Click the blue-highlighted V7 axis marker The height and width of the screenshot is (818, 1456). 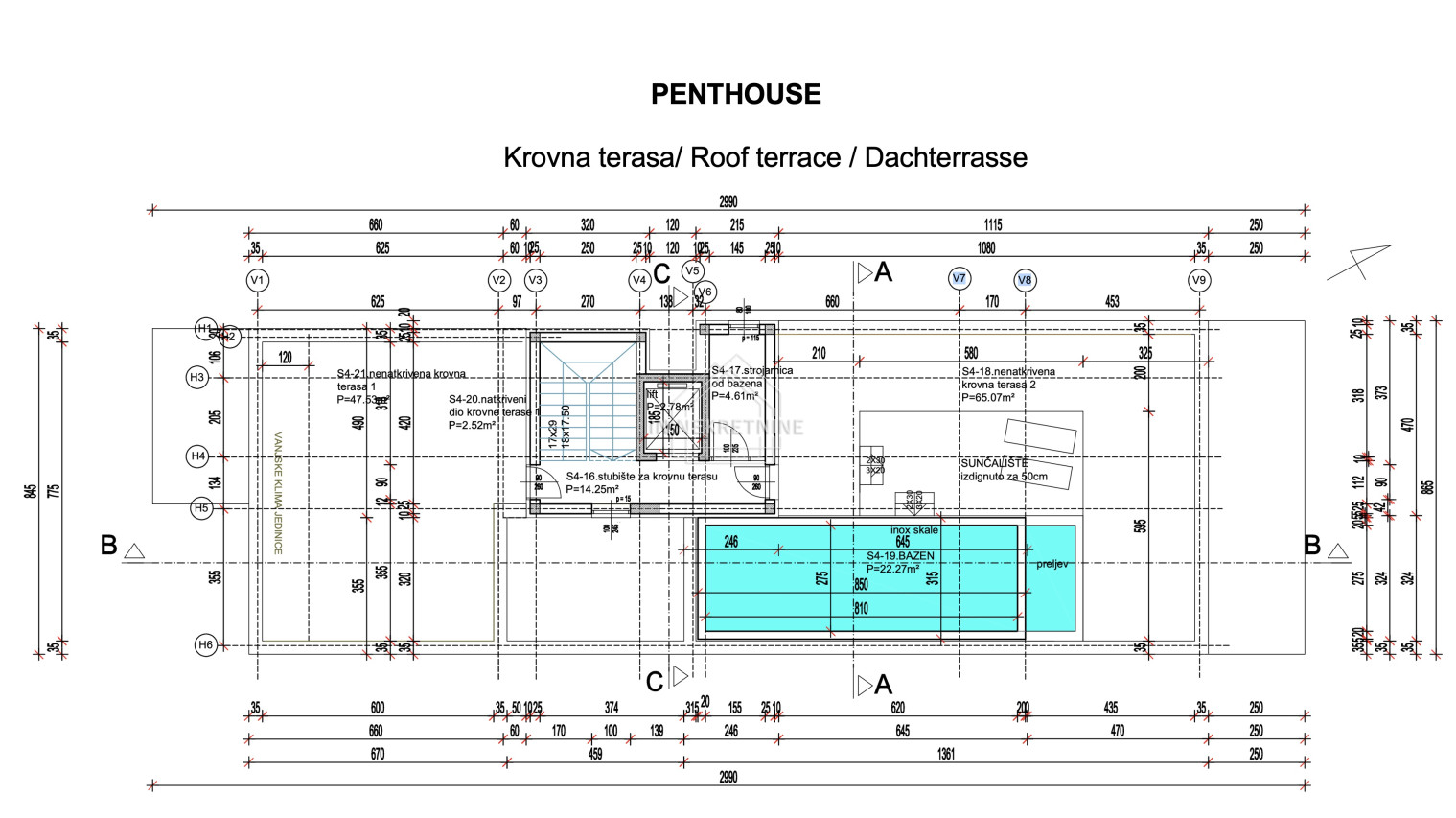pyautogui.click(x=959, y=279)
